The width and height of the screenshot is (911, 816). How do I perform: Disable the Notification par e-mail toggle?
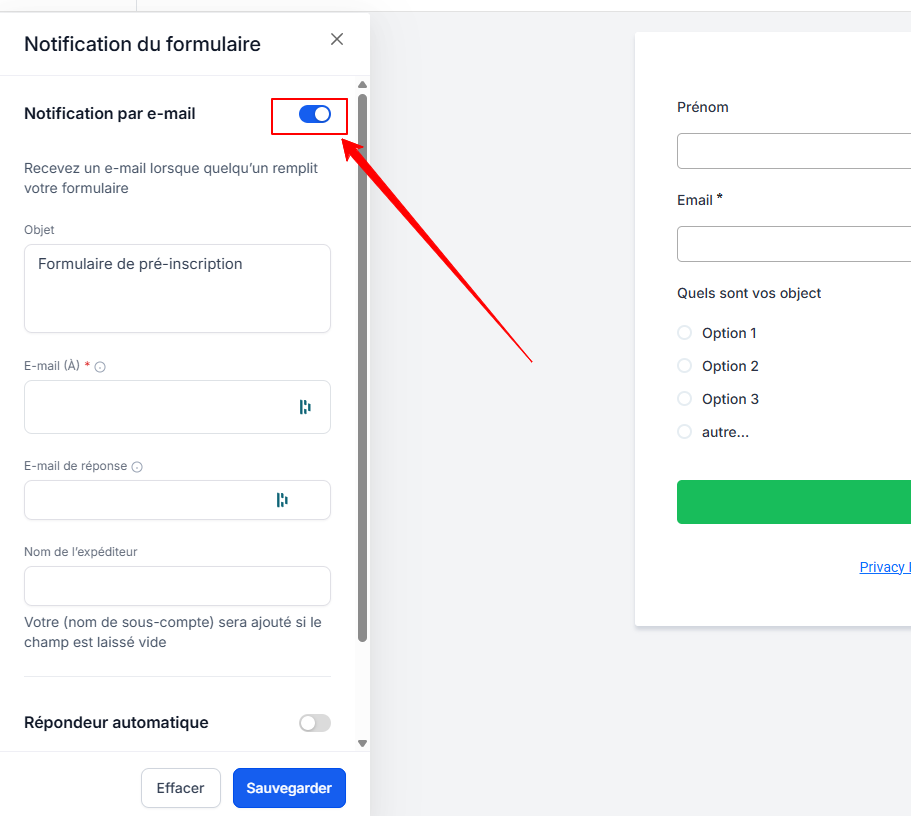pos(315,114)
